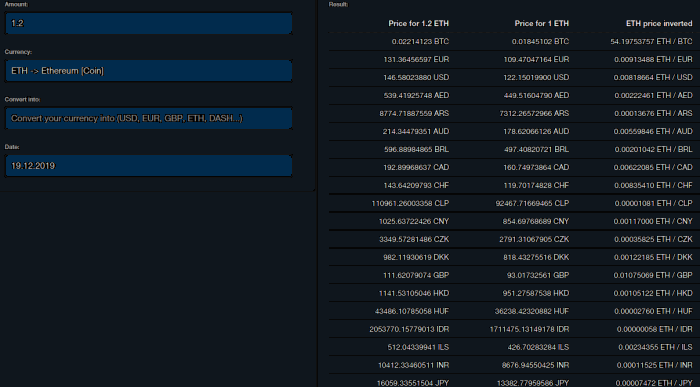Image resolution: width=700 pixels, height=387 pixels.
Task: Click the 'ETH price inverted' column header
Action: click(x=659, y=23)
